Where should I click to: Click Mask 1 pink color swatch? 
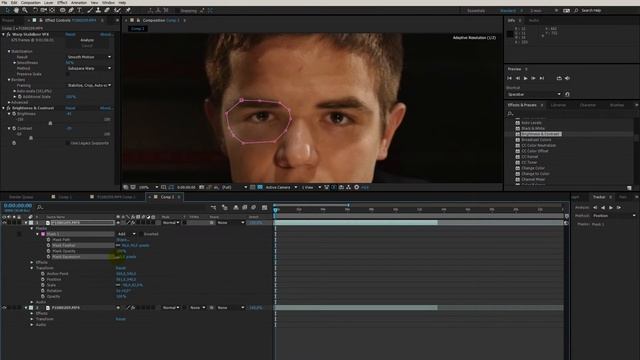(43, 234)
